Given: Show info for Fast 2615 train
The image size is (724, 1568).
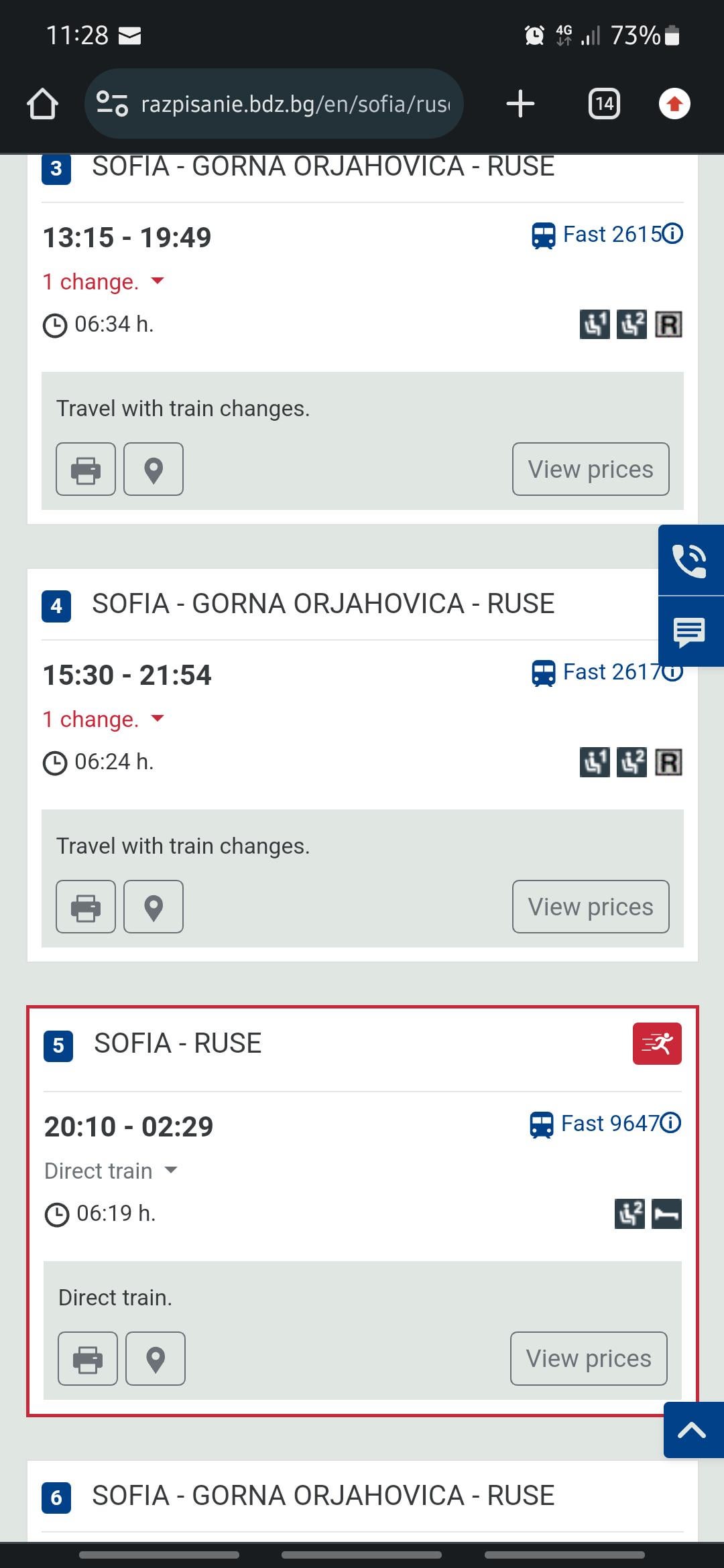Looking at the screenshot, I should coord(672,234).
